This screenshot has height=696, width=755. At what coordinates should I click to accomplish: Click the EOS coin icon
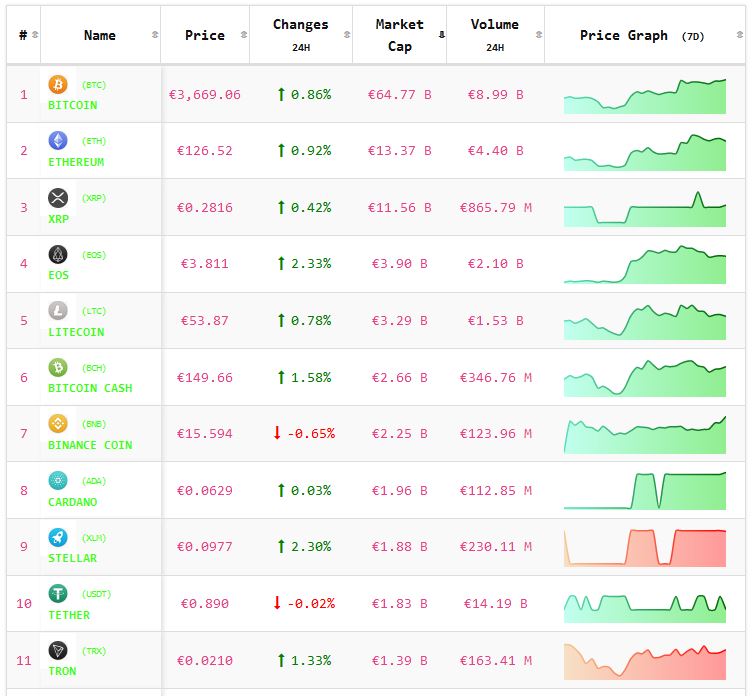click(x=58, y=254)
